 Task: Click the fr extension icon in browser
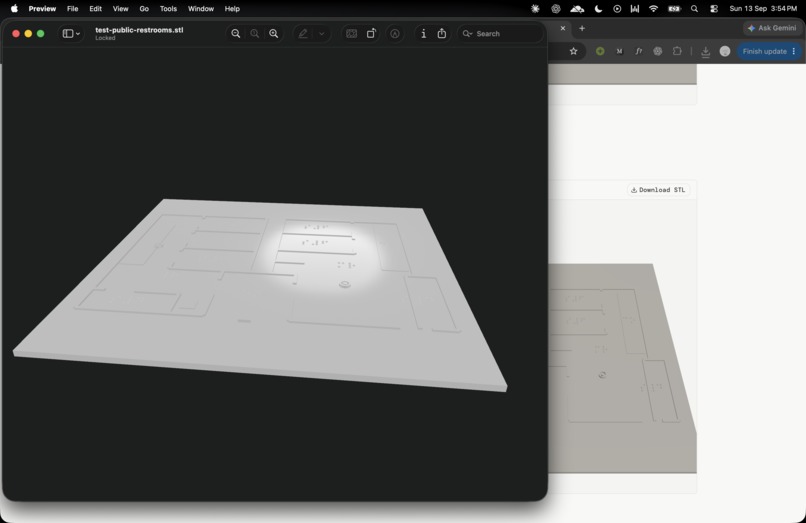point(638,51)
